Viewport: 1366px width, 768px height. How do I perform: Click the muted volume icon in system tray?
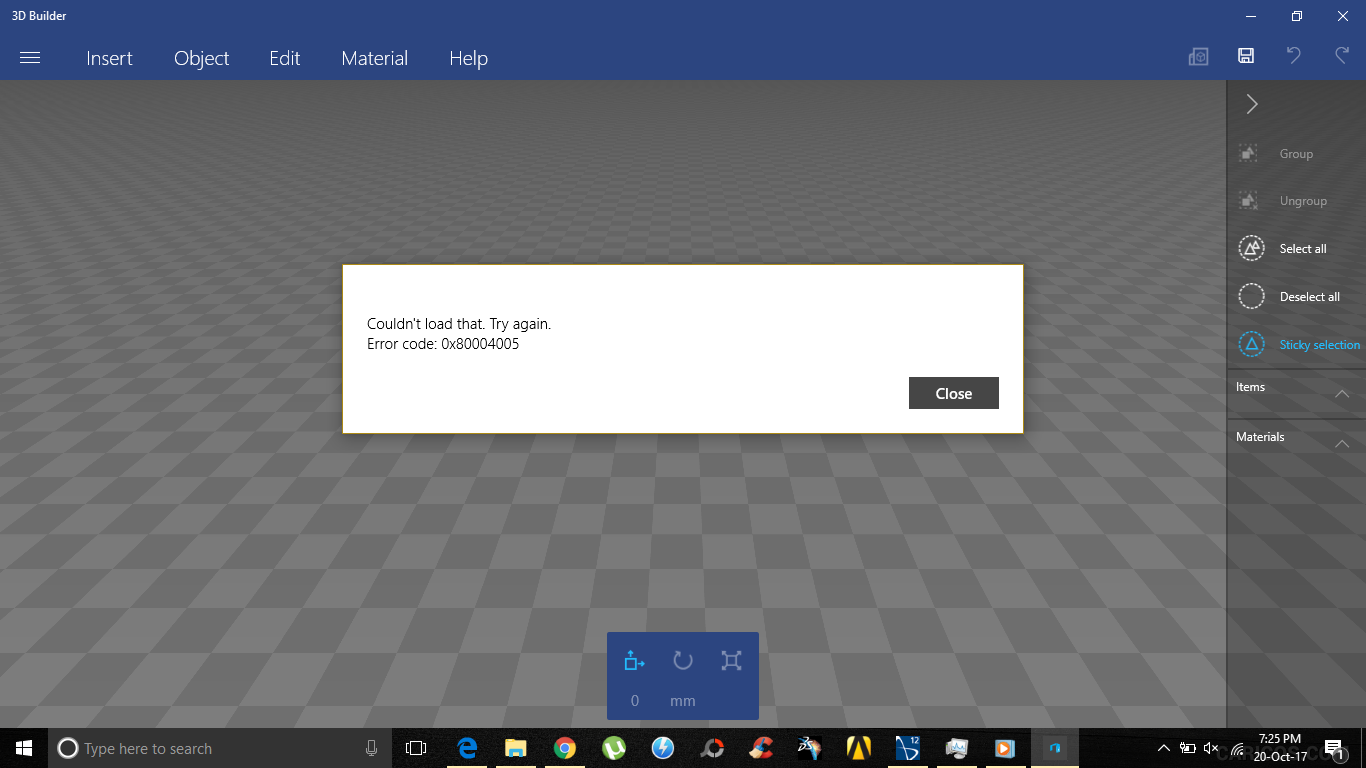click(1212, 748)
